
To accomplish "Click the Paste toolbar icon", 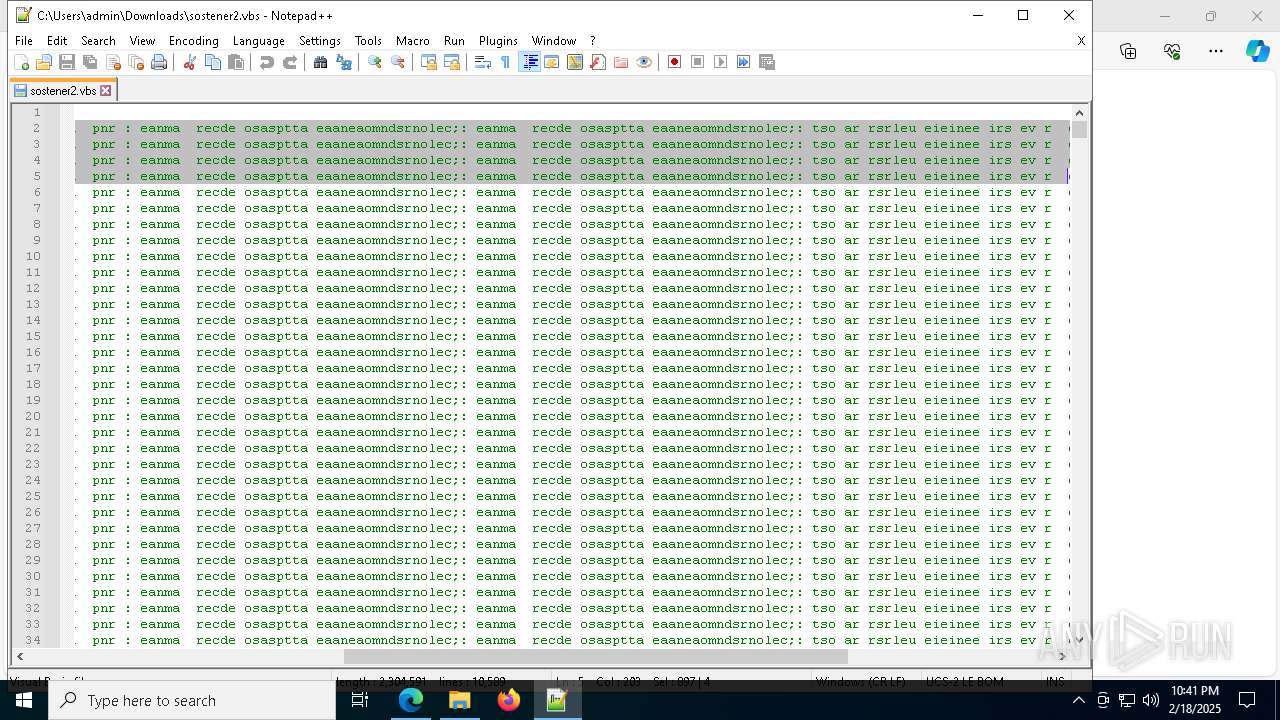I will (235, 62).
